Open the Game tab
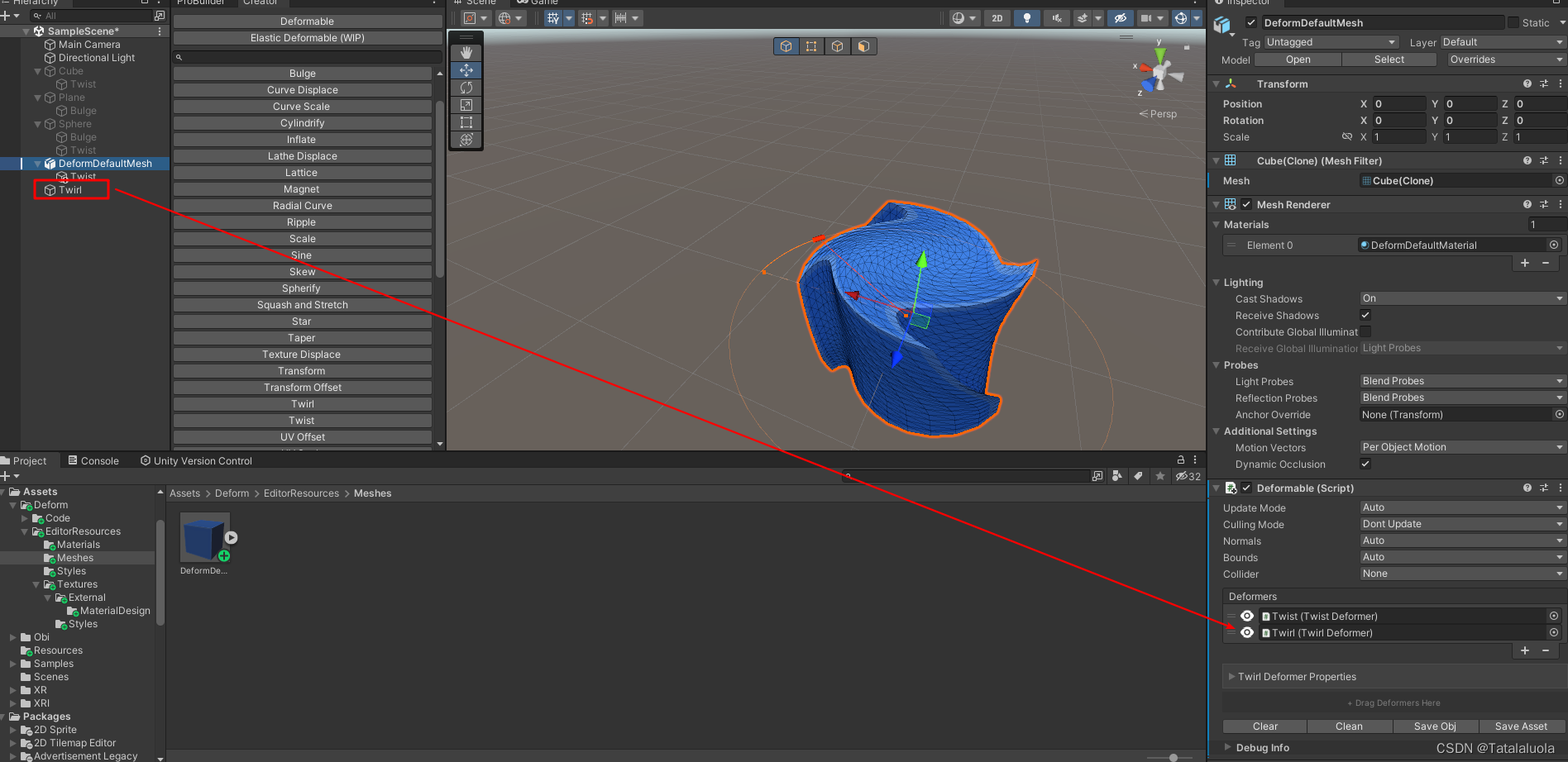The width and height of the screenshot is (1568, 762). tap(538, 2)
